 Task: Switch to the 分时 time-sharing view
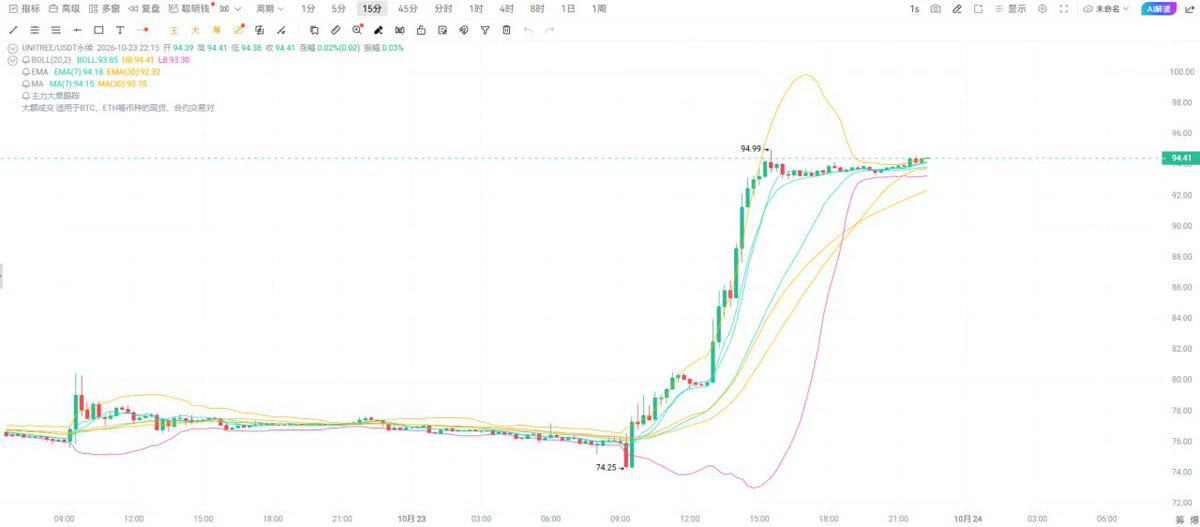pos(443,8)
